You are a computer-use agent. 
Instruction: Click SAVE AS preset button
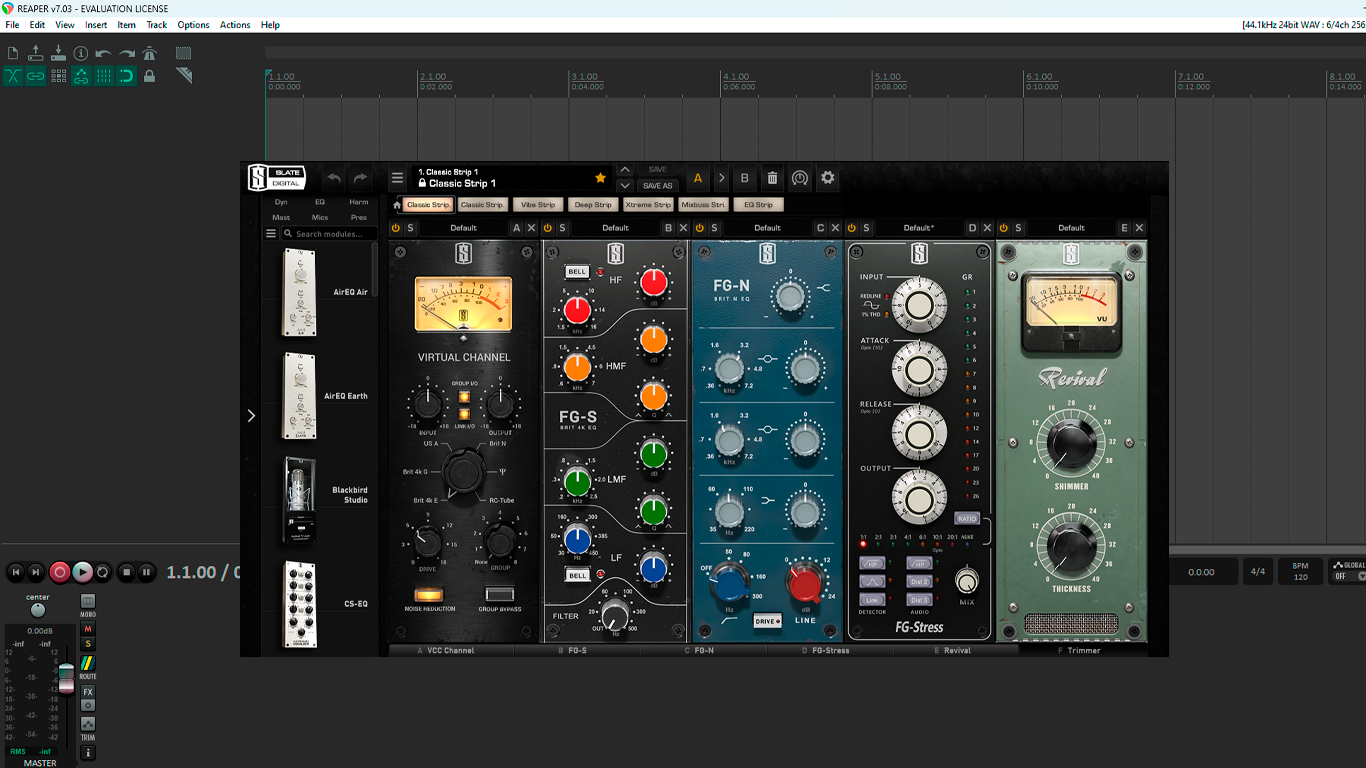click(x=657, y=186)
